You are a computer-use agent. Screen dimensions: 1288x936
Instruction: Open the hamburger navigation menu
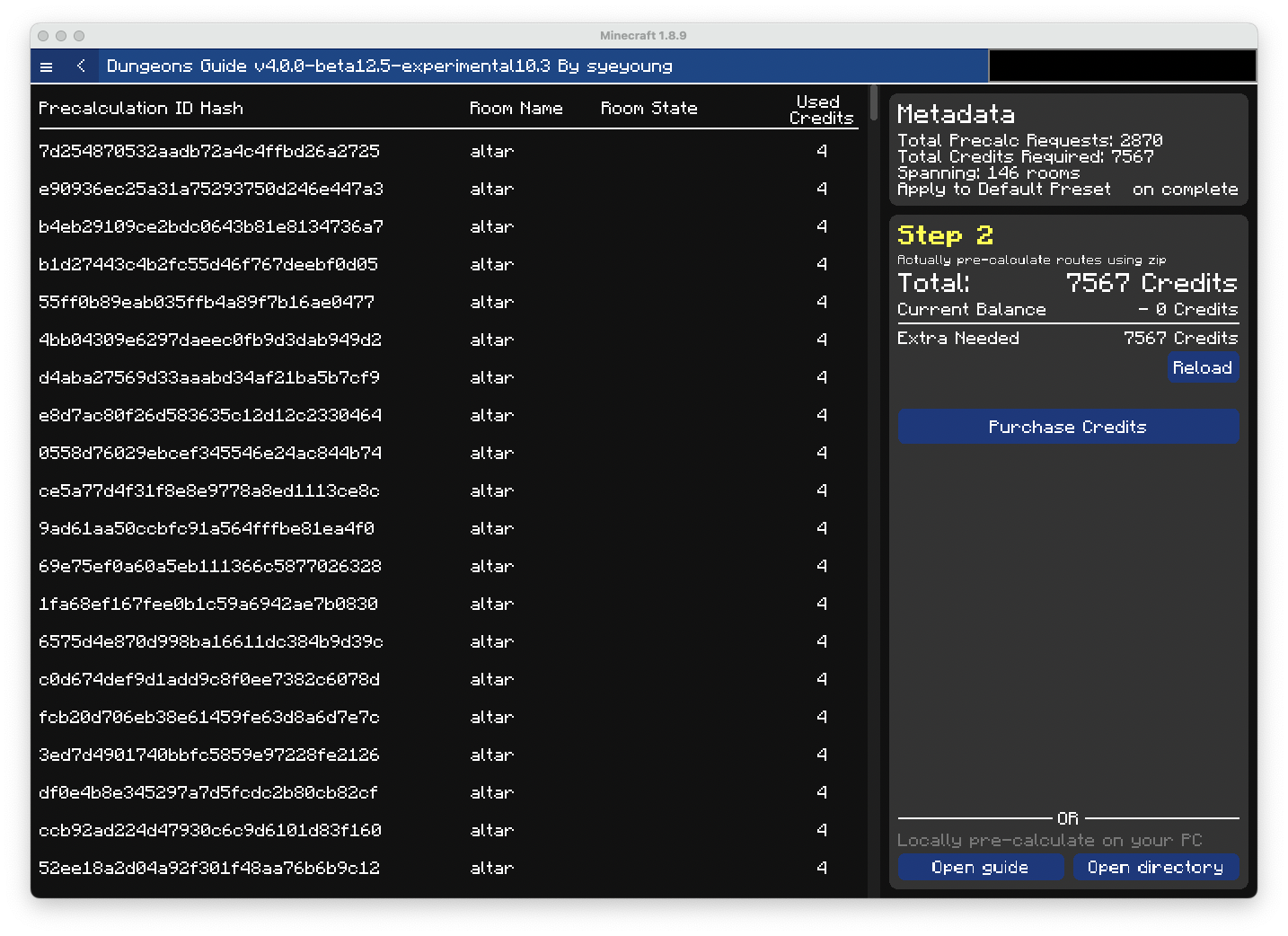coord(46,66)
